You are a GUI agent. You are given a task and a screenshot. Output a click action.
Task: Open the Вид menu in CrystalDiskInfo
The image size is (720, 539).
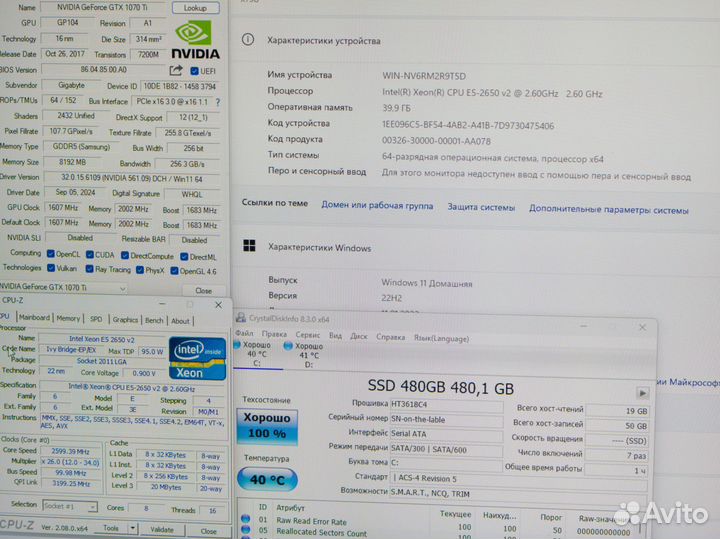(x=336, y=336)
